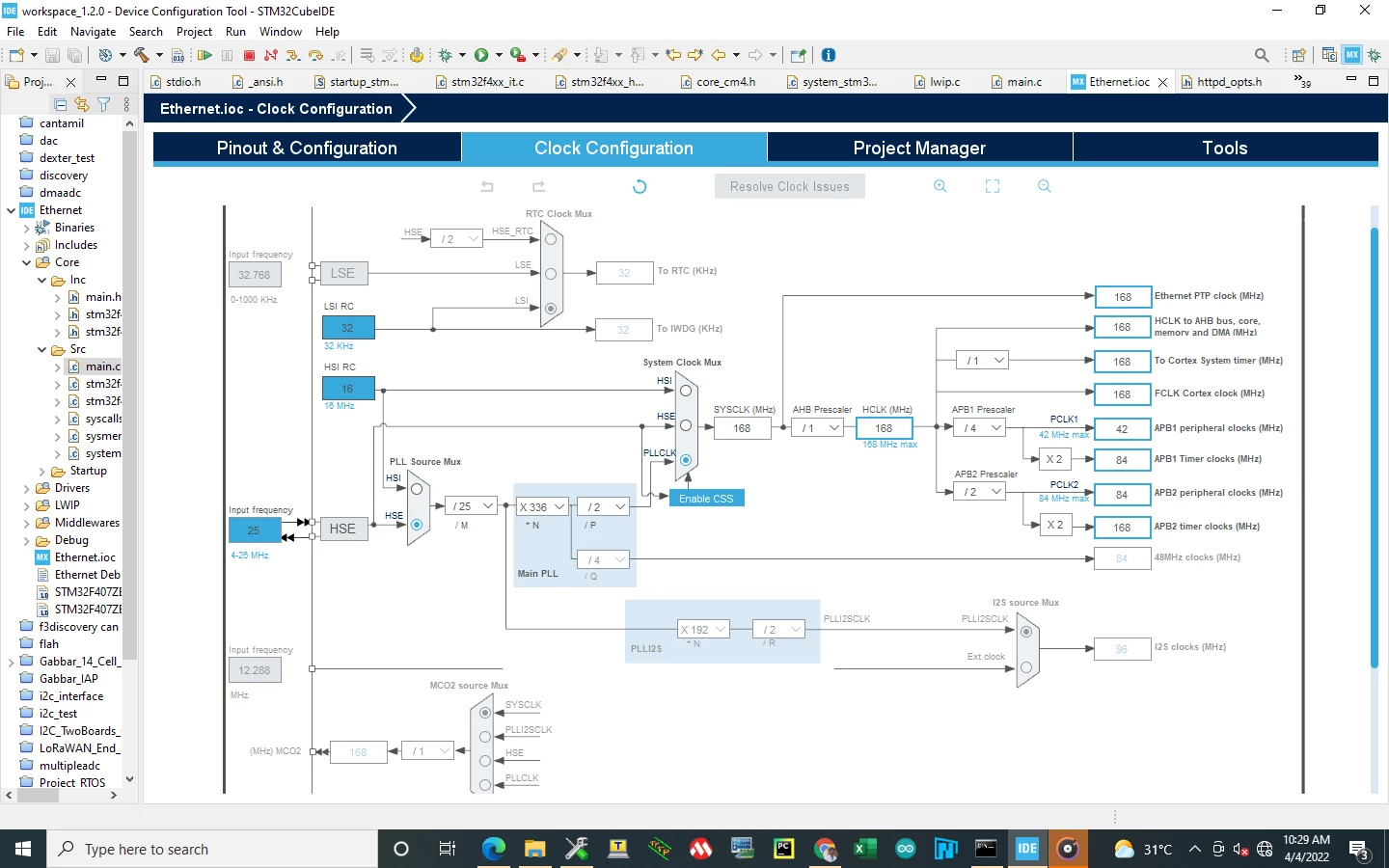Switch to Pinout & Configuration tab

(307, 148)
